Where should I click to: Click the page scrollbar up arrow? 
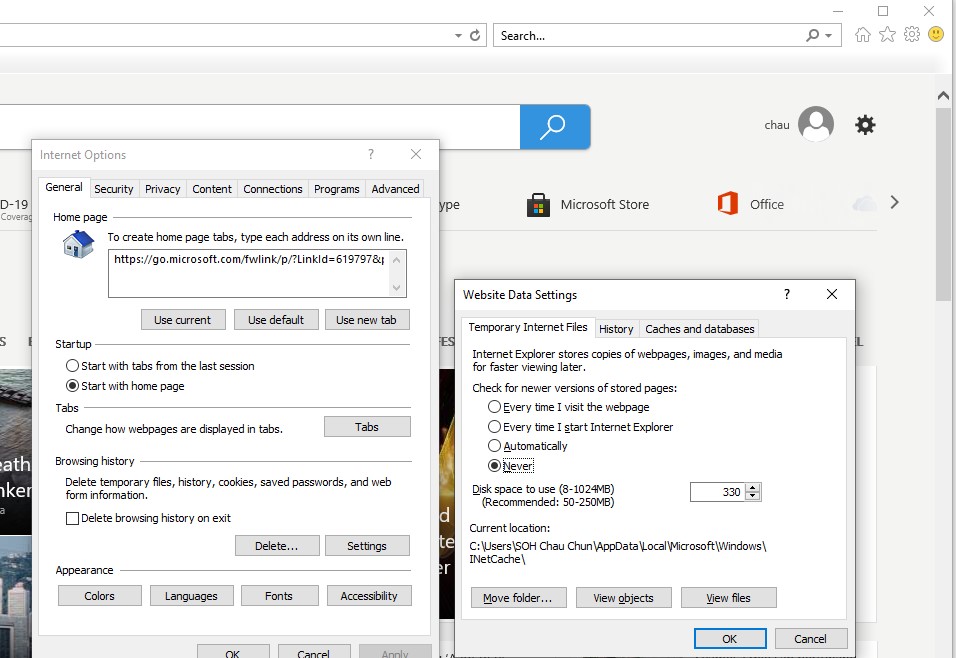(943, 96)
